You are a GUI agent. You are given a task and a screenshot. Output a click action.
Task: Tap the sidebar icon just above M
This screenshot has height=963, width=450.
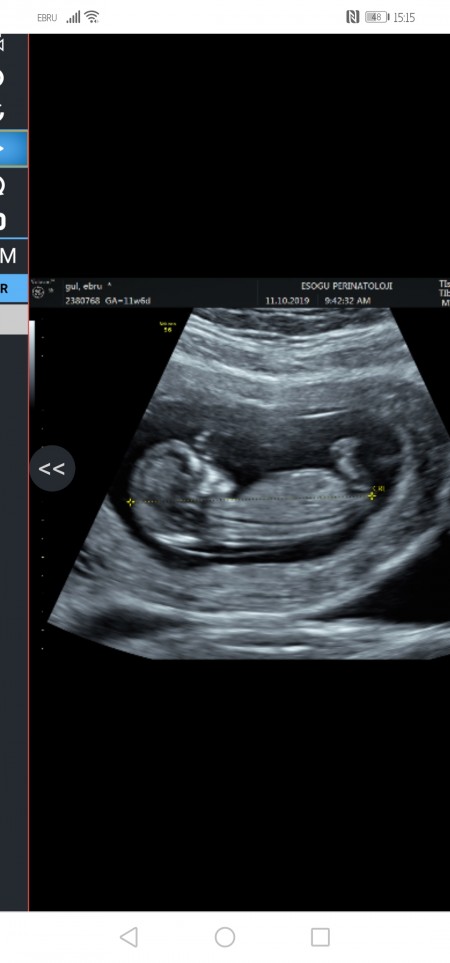click(x=3, y=220)
